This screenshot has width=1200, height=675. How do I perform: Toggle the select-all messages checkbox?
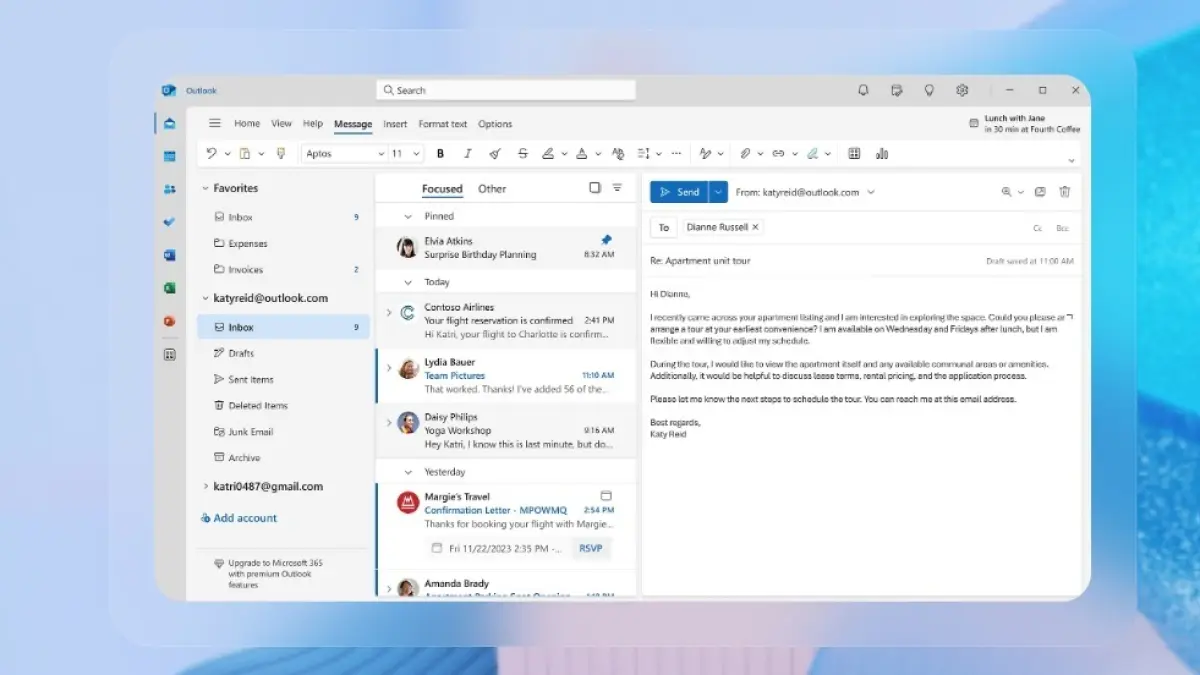click(595, 188)
